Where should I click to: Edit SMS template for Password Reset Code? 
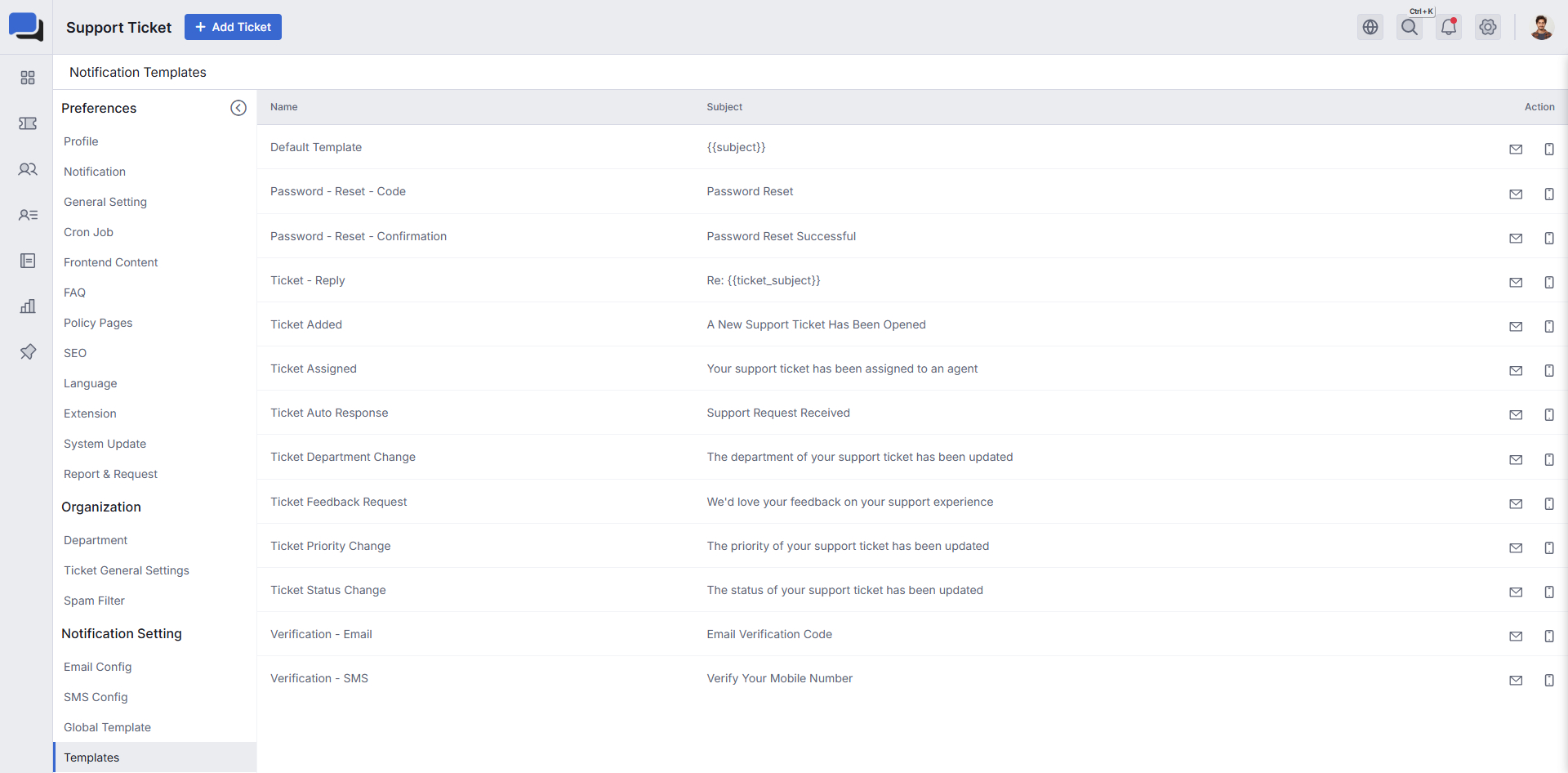click(x=1548, y=194)
